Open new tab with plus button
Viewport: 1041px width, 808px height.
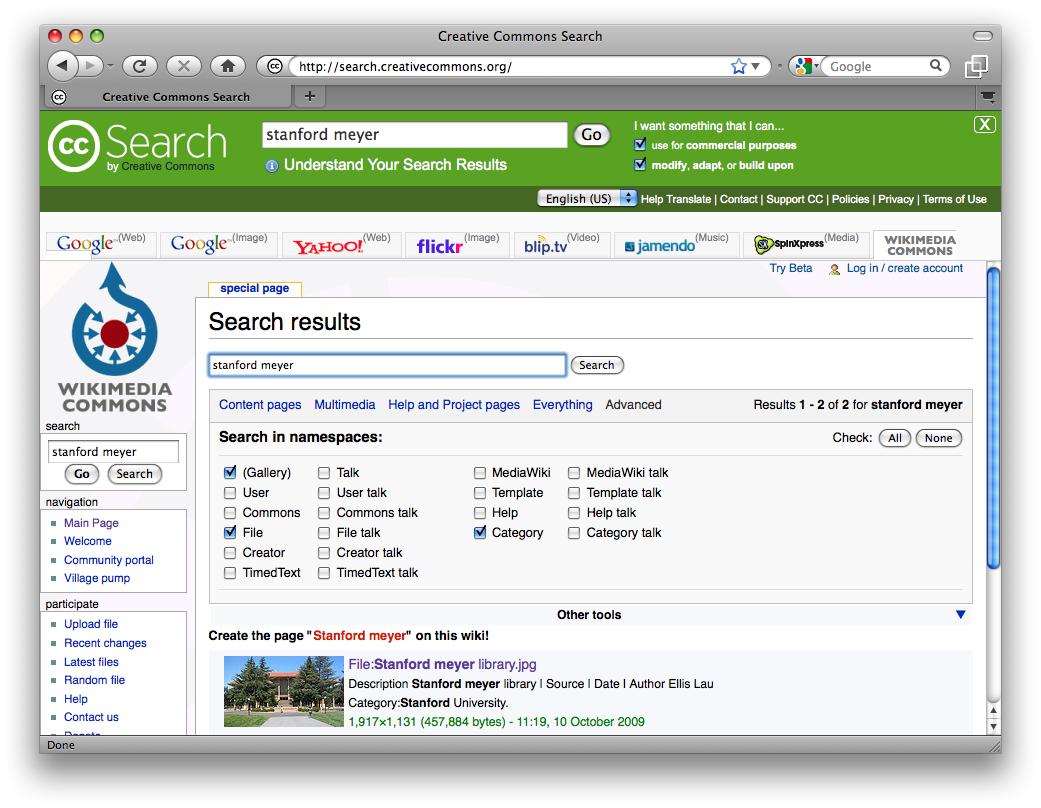309,96
